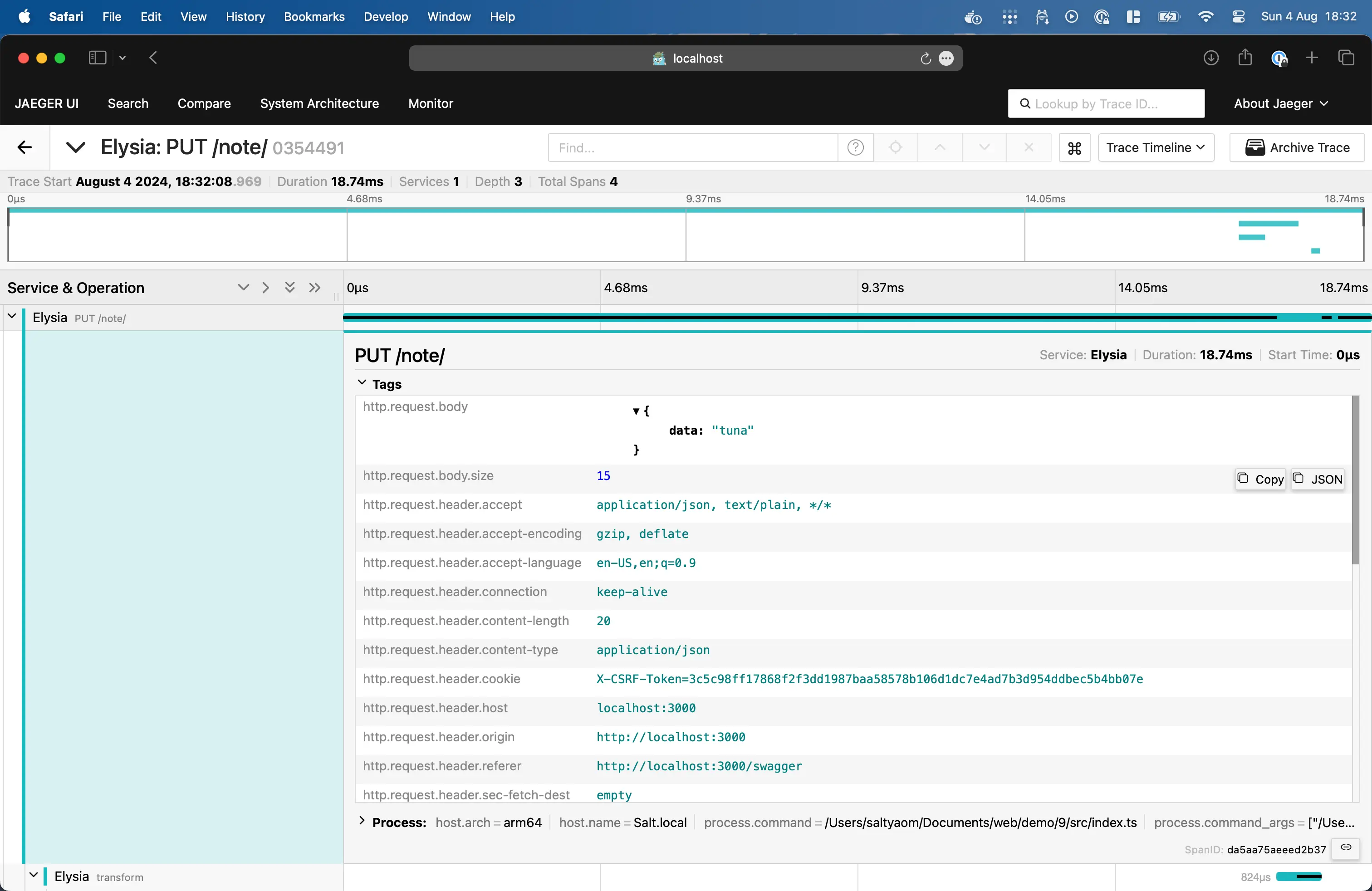Click the Archive Trace button
1372x891 pixels.
tap(1297, 148)
